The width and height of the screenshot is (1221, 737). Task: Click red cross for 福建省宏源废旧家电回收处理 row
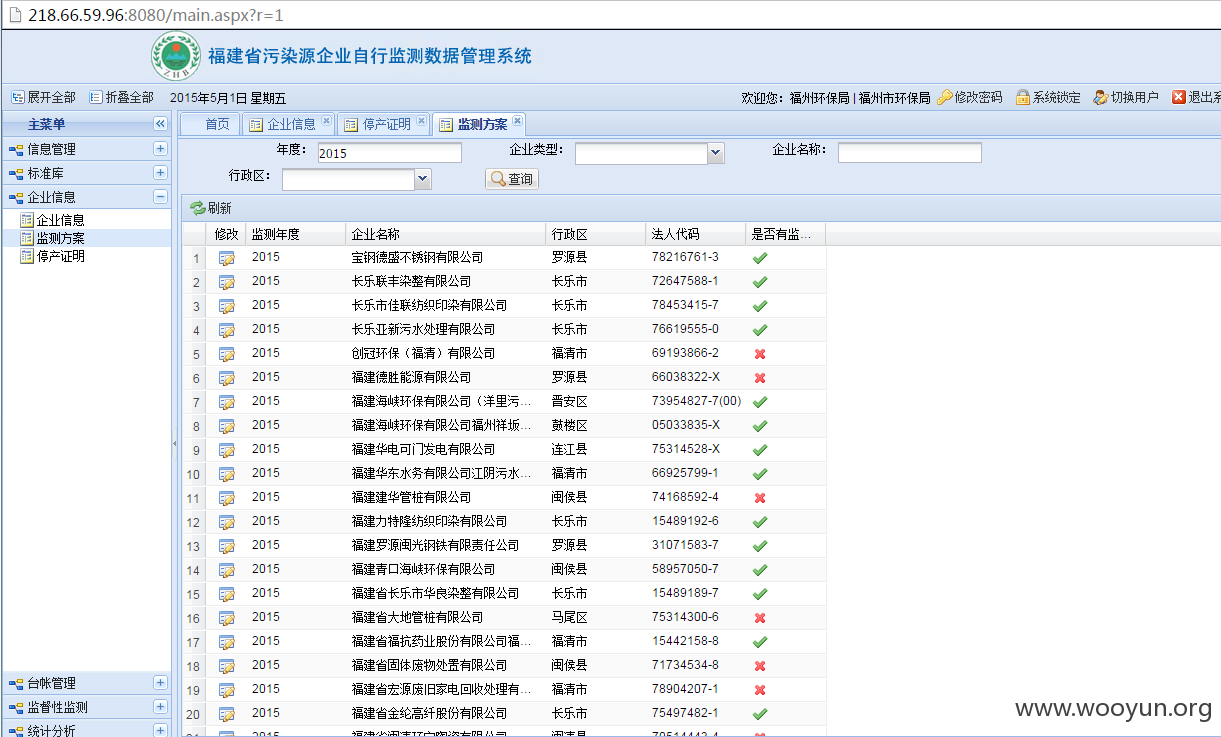point(760,690)
